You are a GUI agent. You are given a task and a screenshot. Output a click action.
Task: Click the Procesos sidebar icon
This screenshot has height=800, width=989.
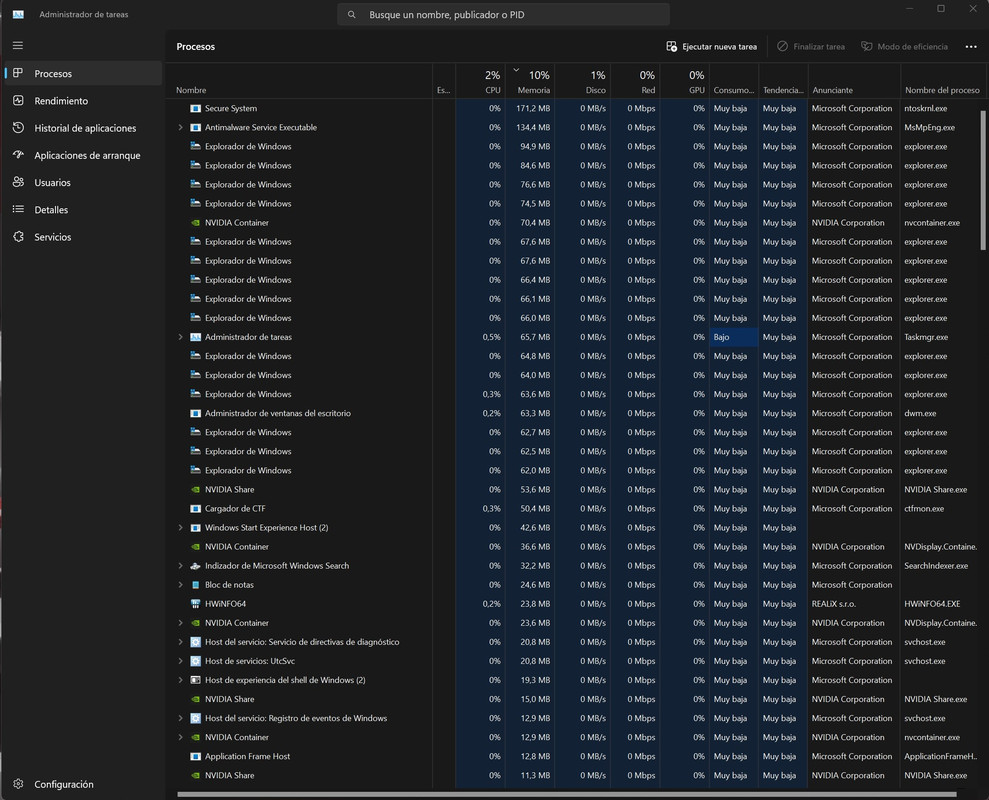[x=18, y=73]
